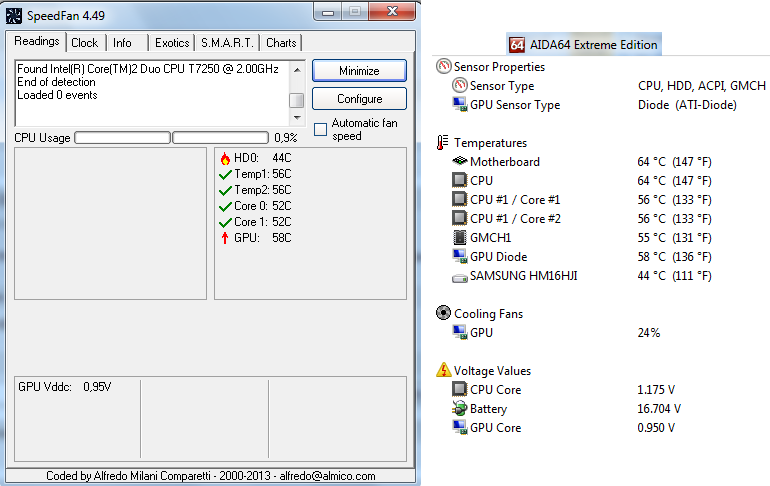Click the Temperatures thermometer icon

tap(442, 142)
